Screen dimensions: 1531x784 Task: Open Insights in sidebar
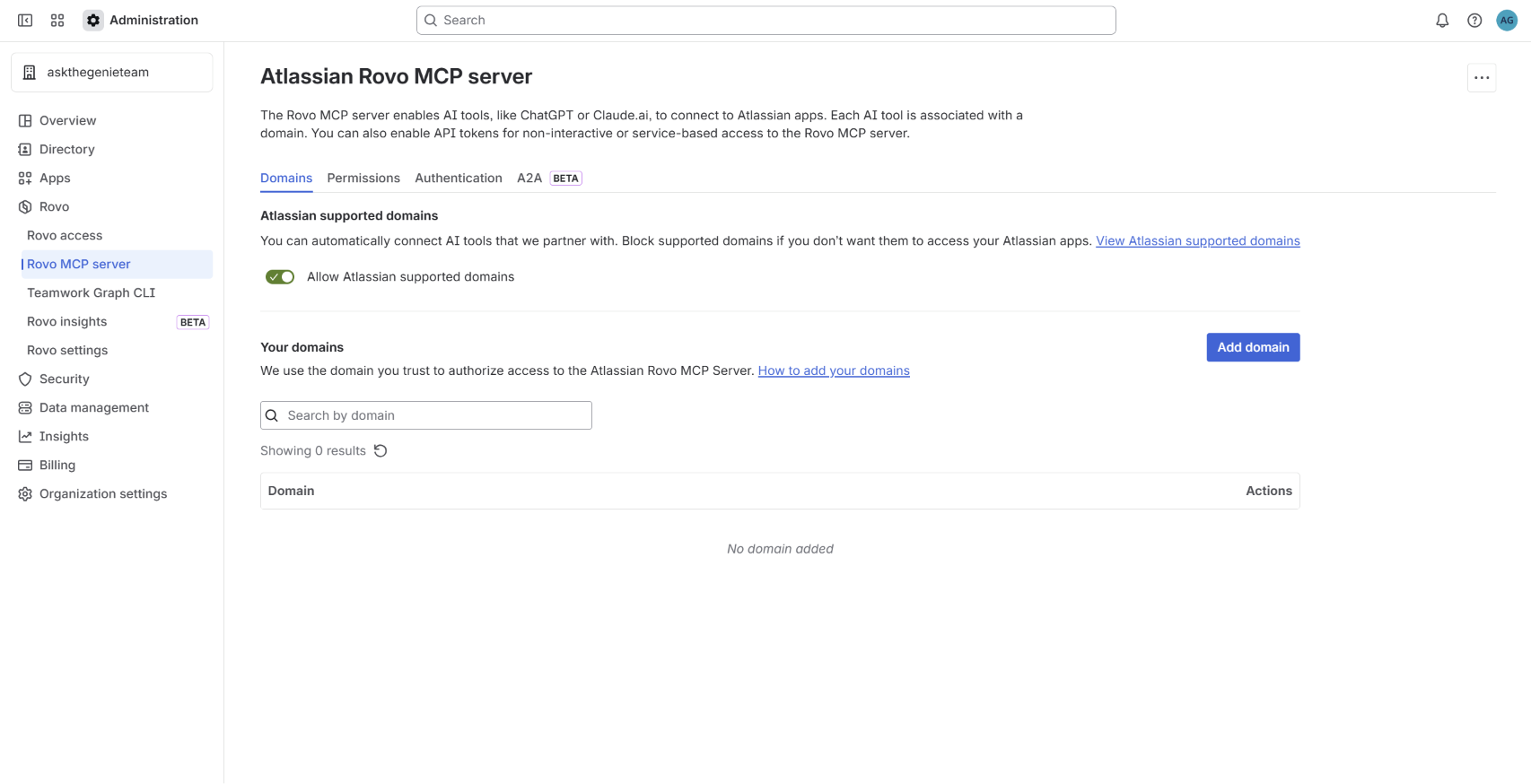click(x=112, y=436)
